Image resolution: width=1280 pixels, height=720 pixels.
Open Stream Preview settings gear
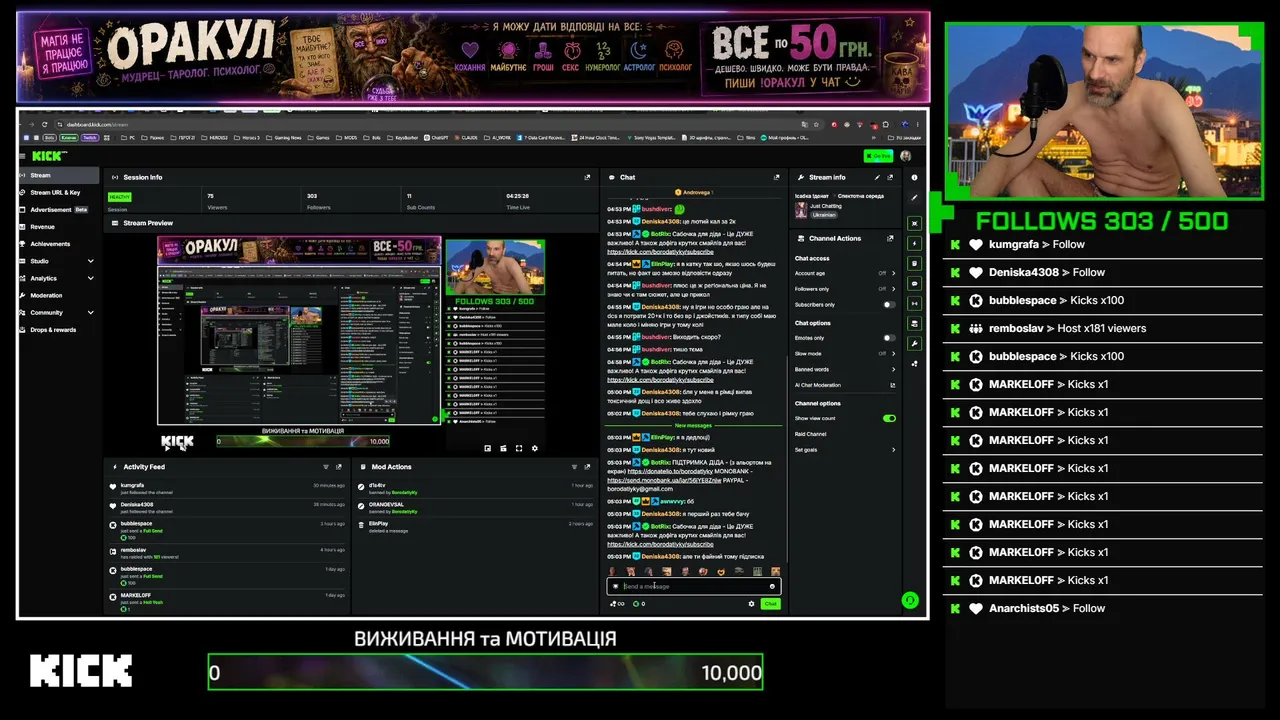click(x=535, y=448)
